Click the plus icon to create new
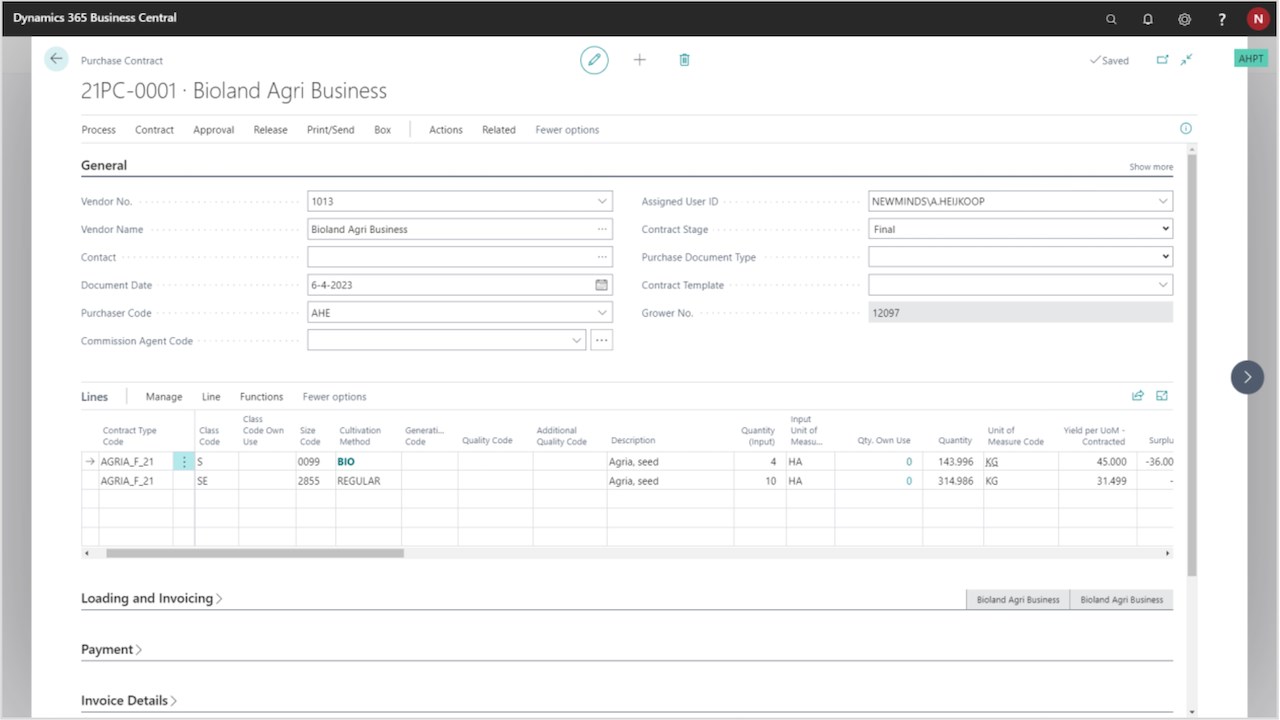This screenshot has height=720, width=1280. [x=640, y=60]
